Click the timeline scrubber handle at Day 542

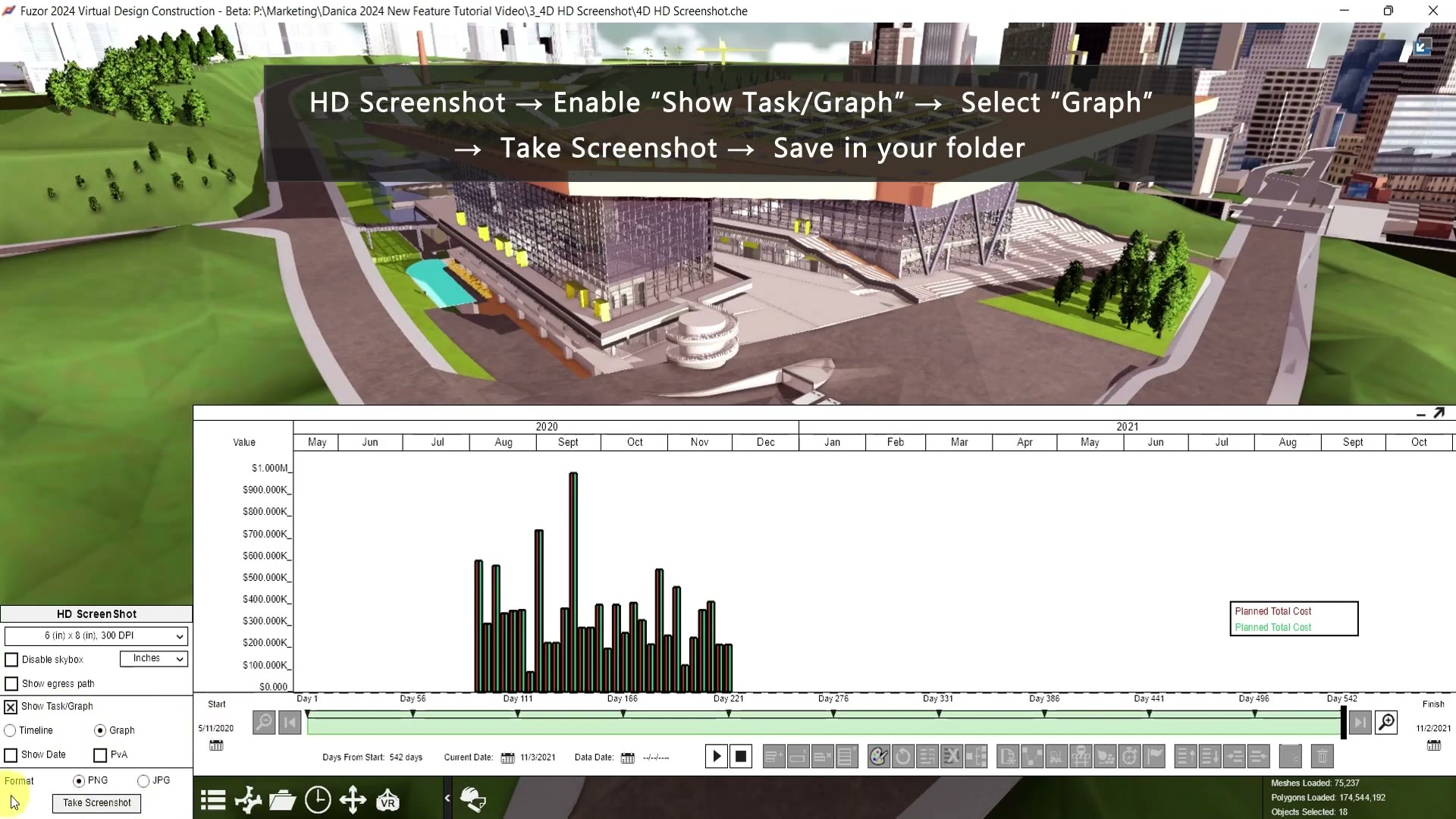[x=1344, y=722]
